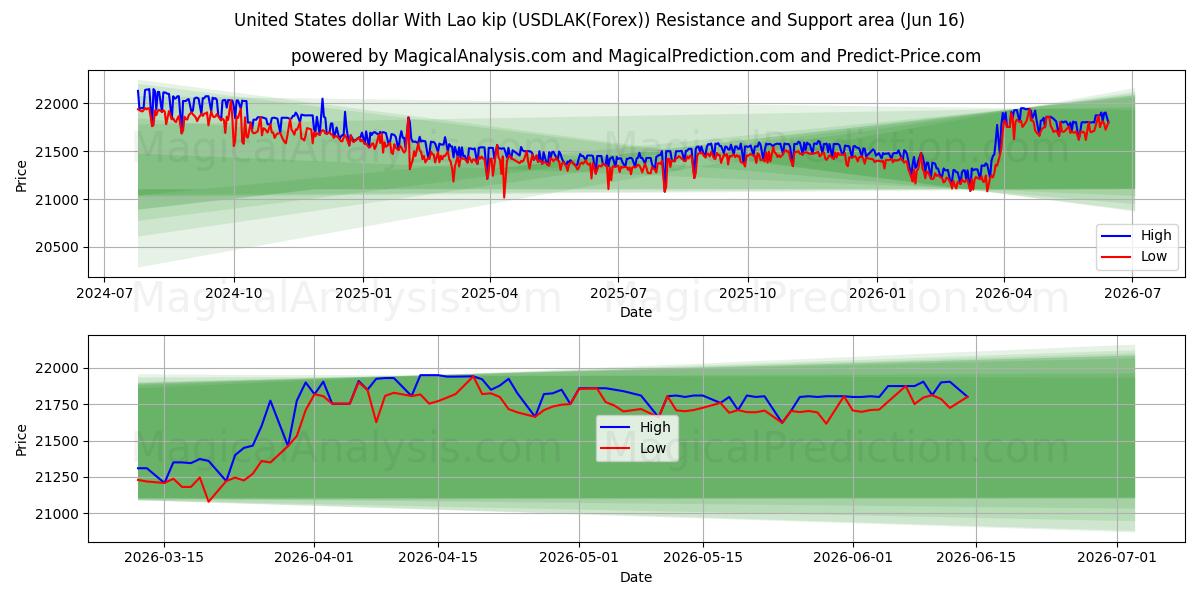
Task: Click the main chart title text
Action: (x=600, y=20)
